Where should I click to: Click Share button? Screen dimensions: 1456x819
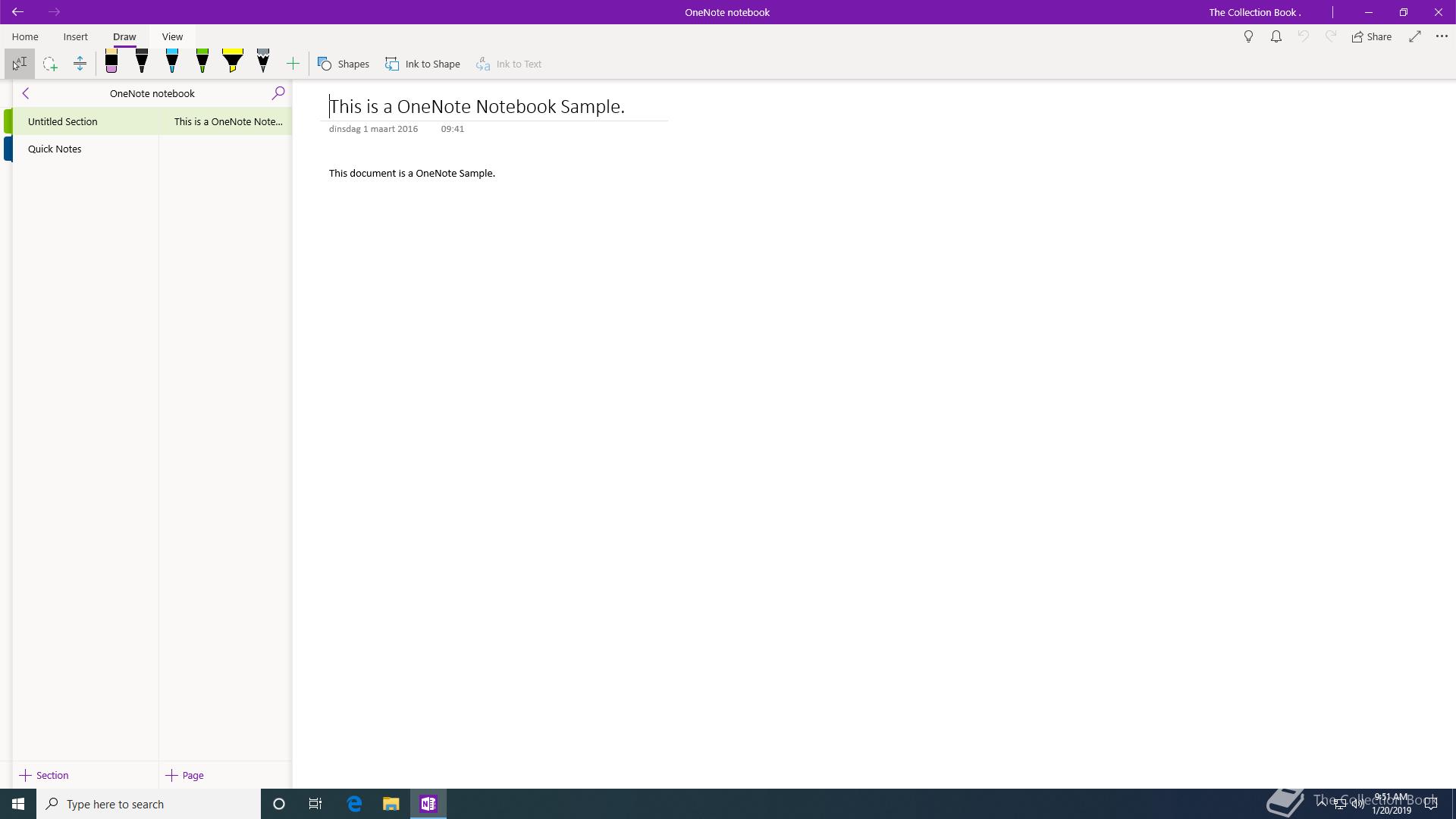click(x=1372, y=36)
